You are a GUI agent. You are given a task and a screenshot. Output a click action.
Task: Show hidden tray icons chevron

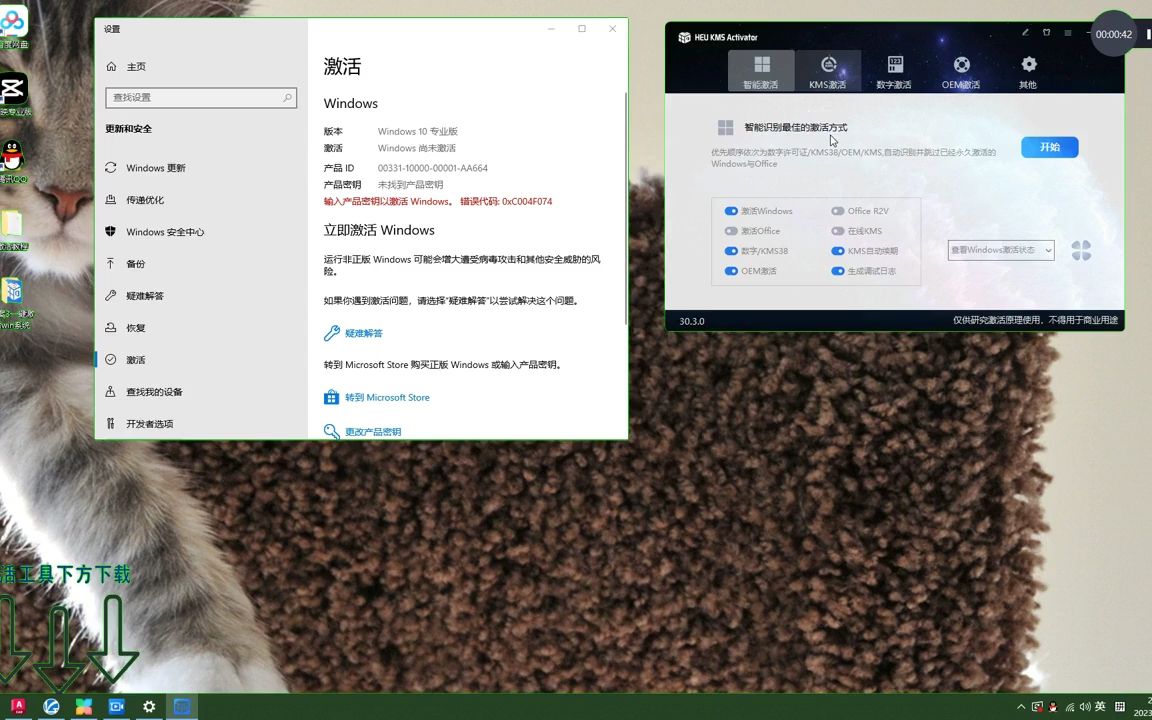(1020, 707)
